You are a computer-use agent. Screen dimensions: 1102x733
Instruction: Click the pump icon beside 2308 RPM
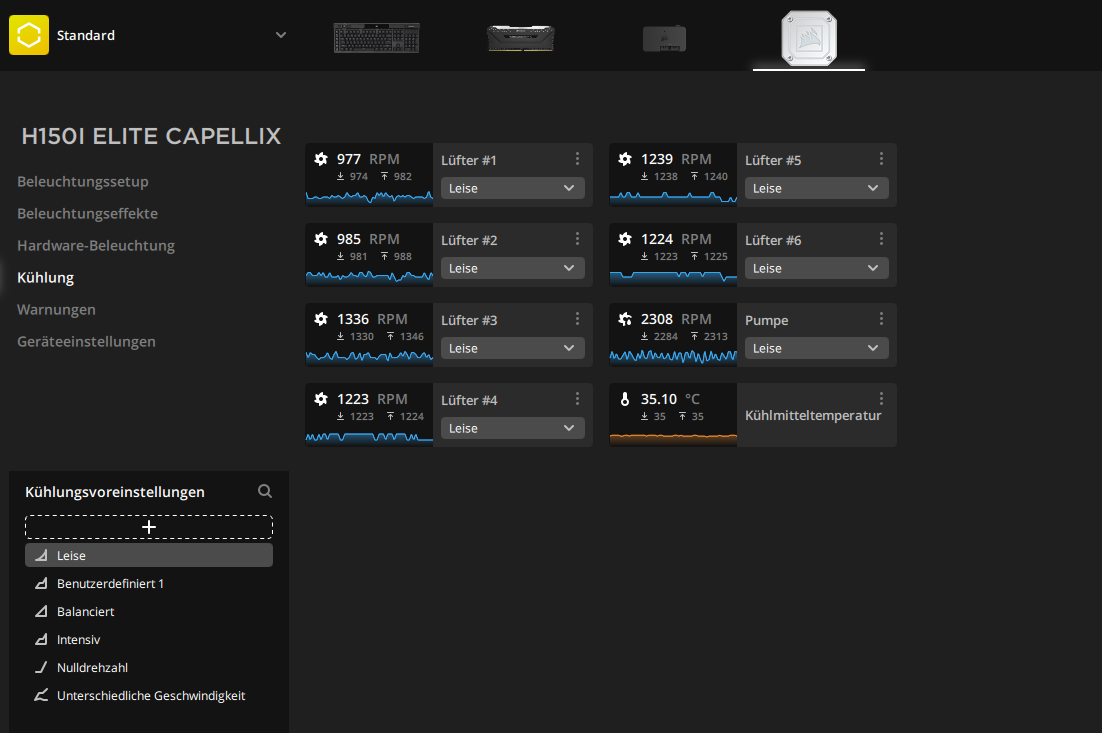(625, 319)
